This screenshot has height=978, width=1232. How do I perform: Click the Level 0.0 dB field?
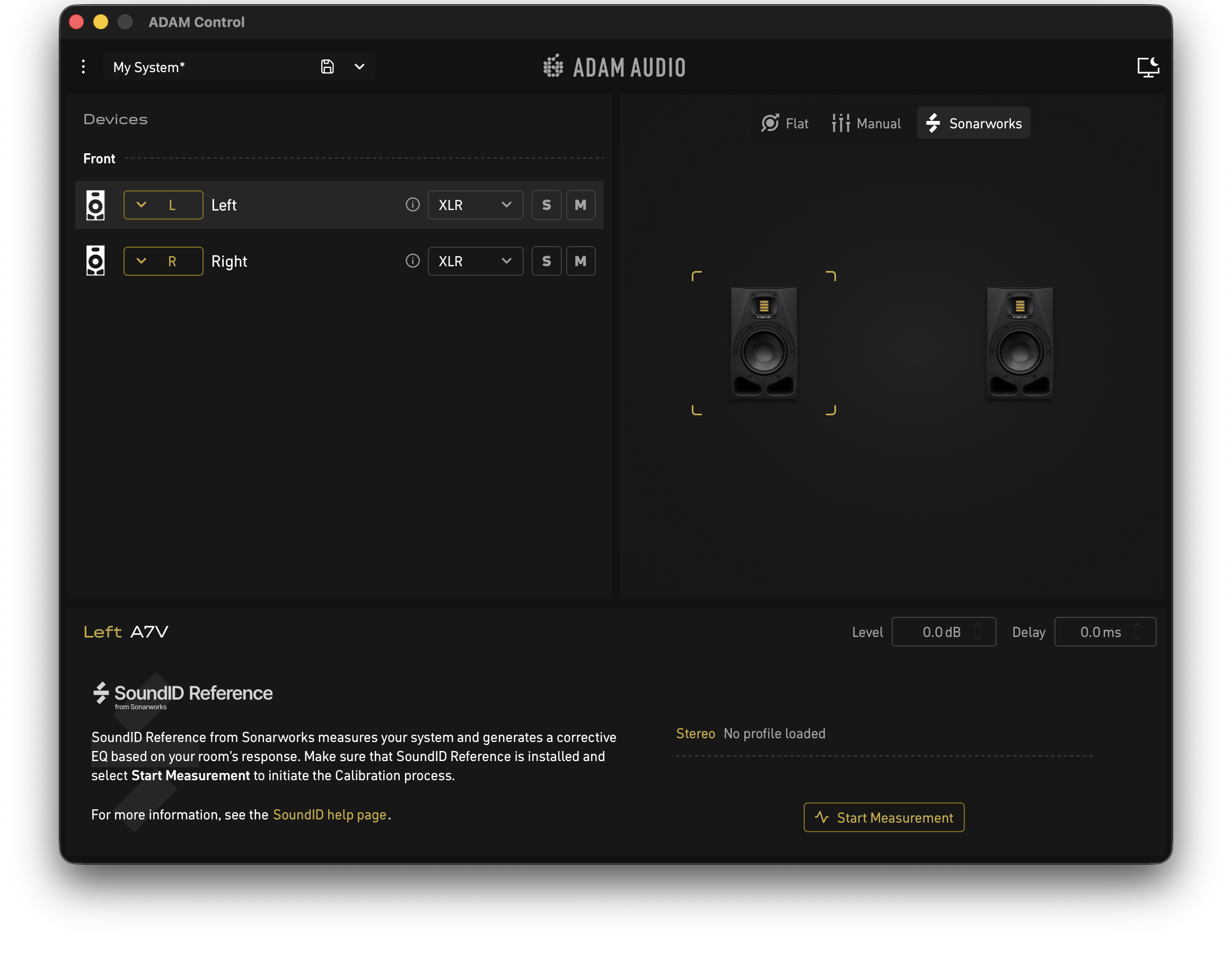(944, 632)
